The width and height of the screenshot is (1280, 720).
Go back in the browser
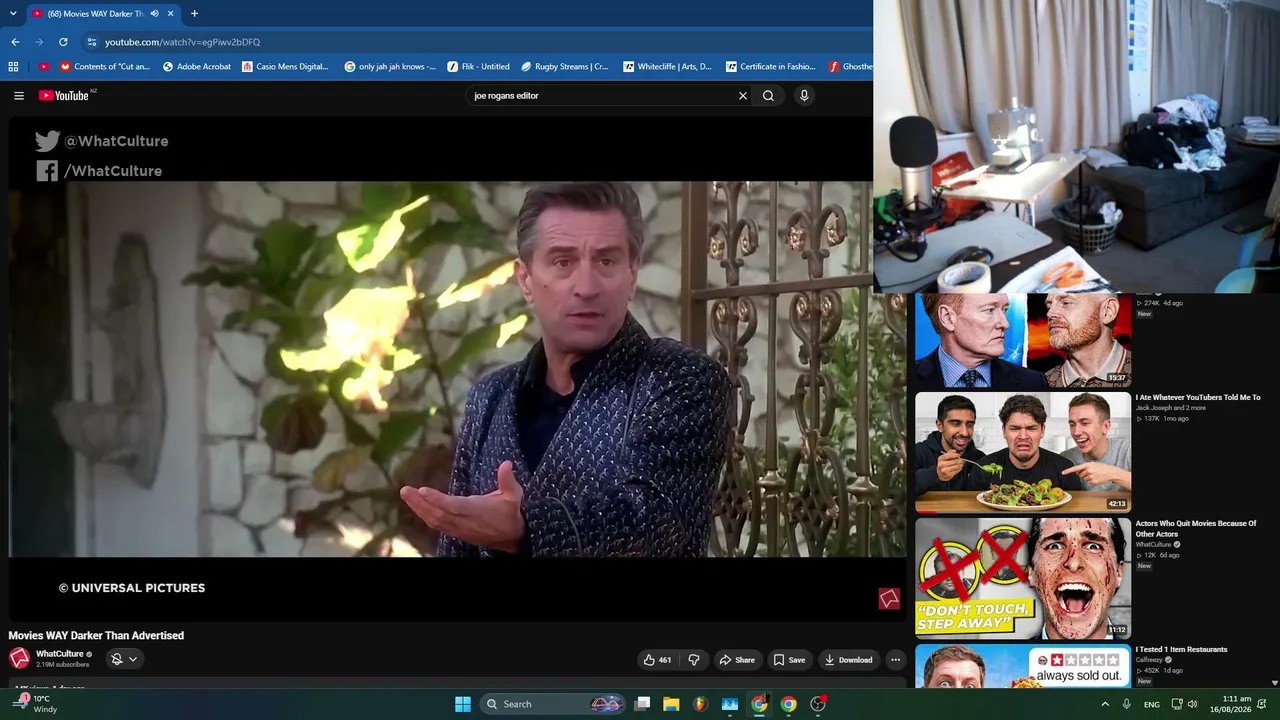15,42
